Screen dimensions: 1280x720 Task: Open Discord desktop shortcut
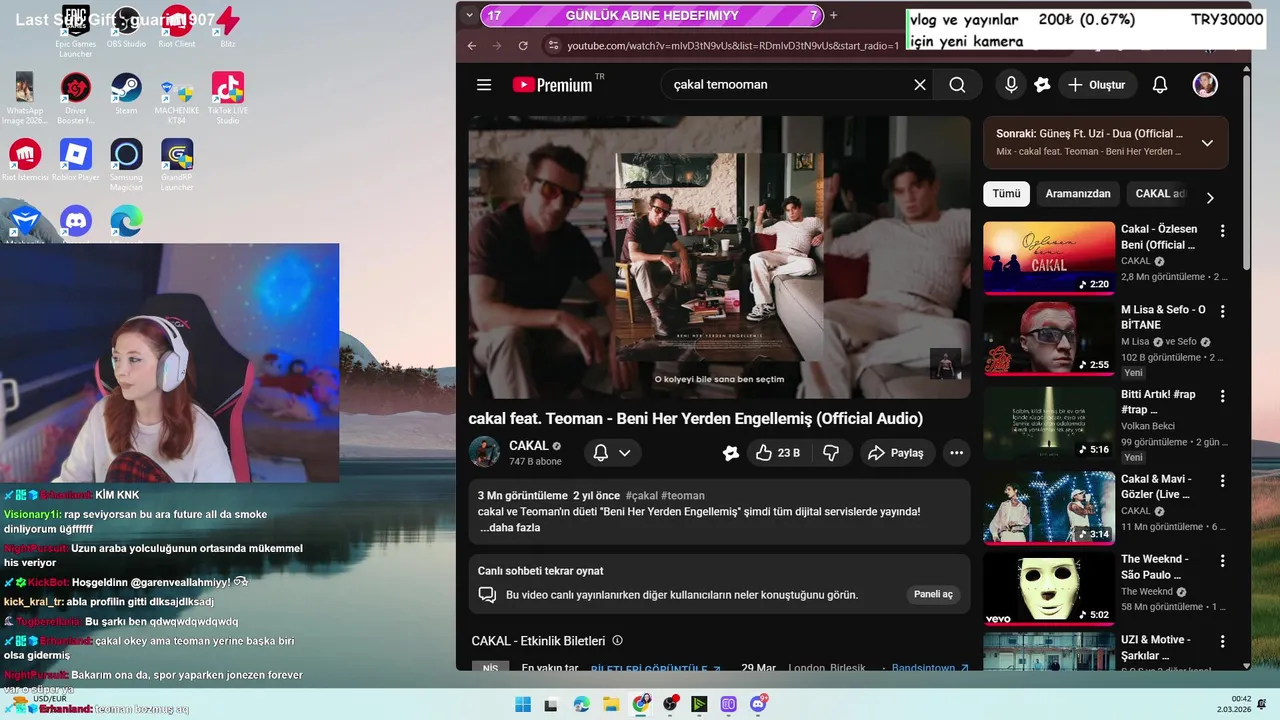[75, 223]
